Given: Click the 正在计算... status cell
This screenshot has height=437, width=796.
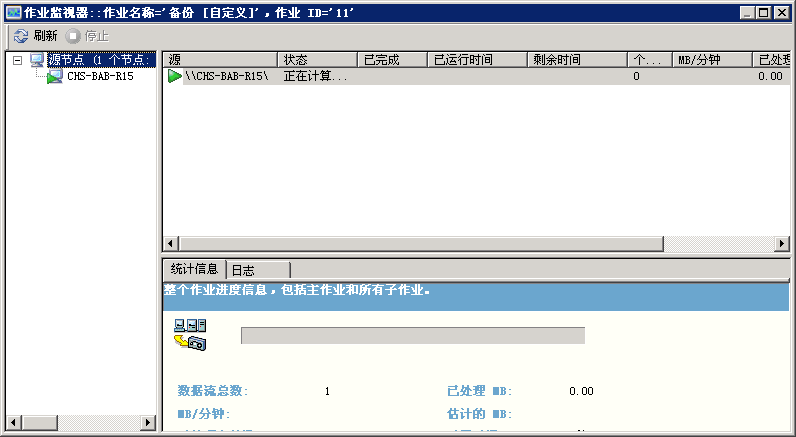Looking at the screenshot, I should [315, 76].
